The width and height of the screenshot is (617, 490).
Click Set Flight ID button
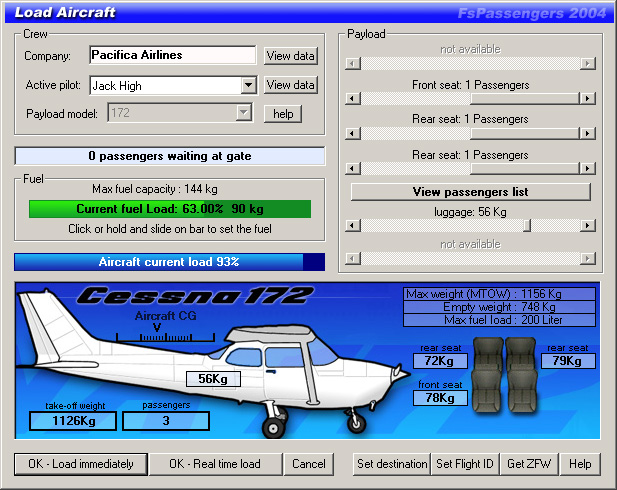coord(465,464)
